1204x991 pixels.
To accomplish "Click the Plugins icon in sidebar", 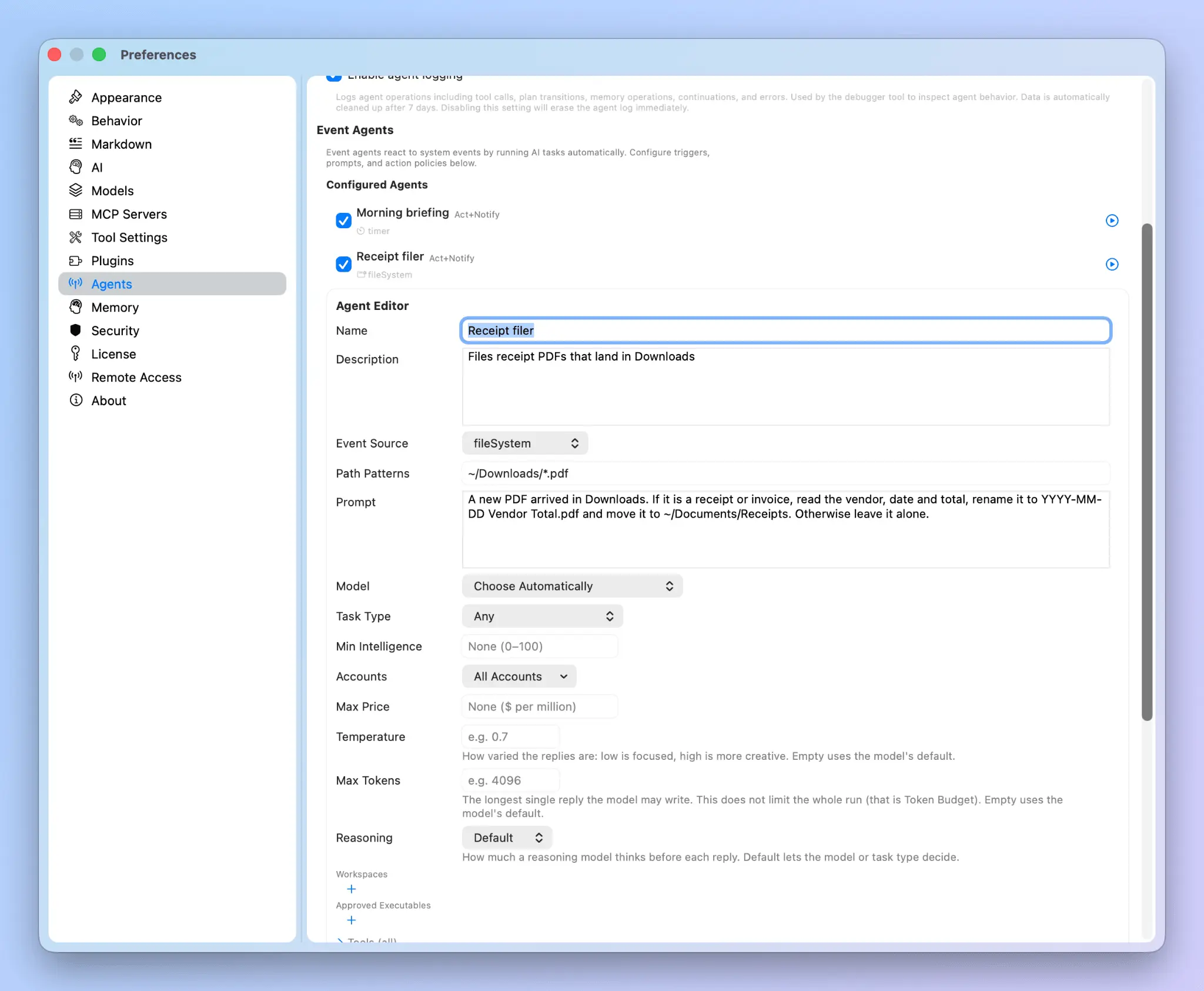I will [x=75, y=261].
